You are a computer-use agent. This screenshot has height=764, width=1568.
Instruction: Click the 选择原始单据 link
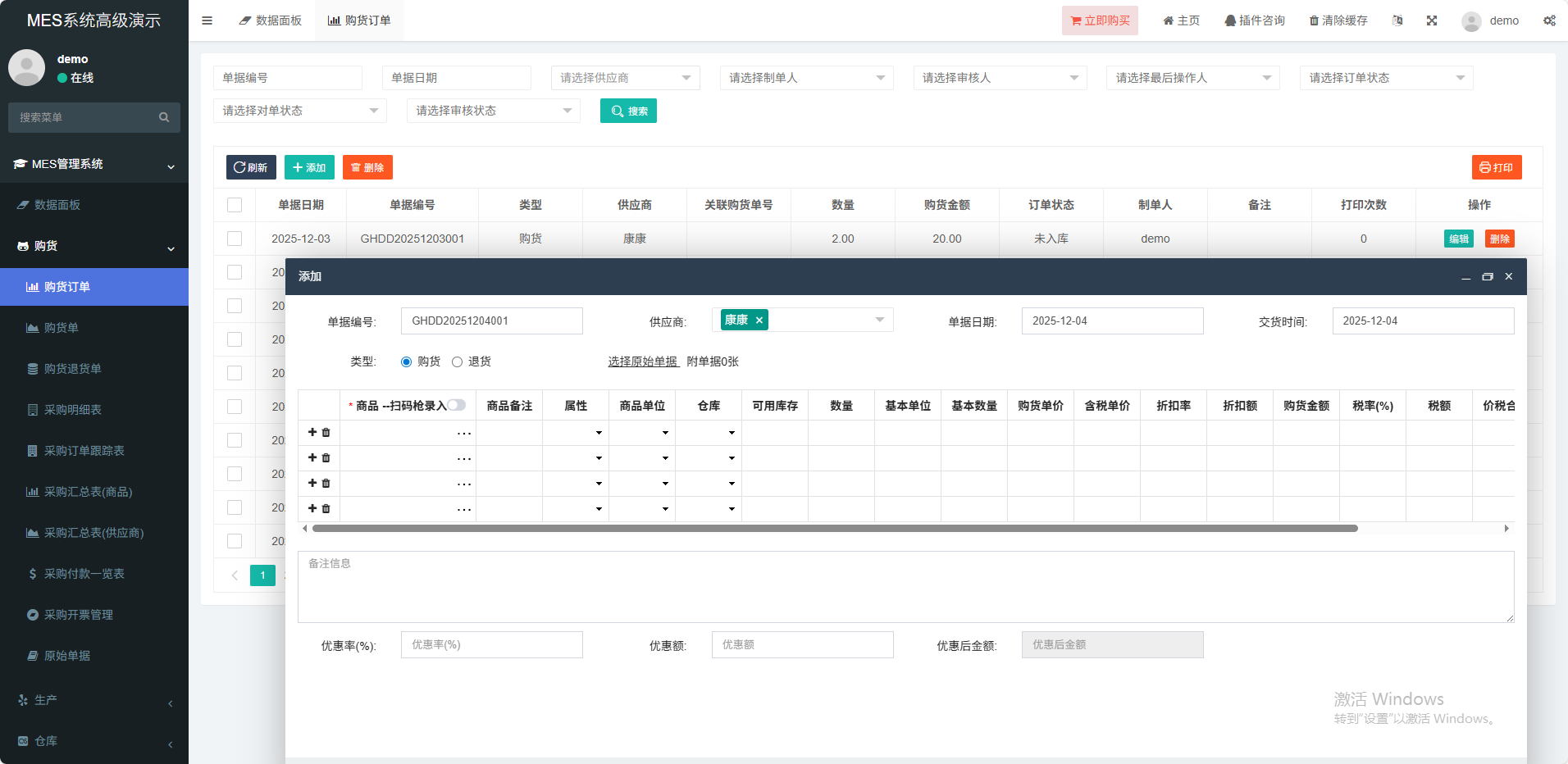(x=643, y=362)
